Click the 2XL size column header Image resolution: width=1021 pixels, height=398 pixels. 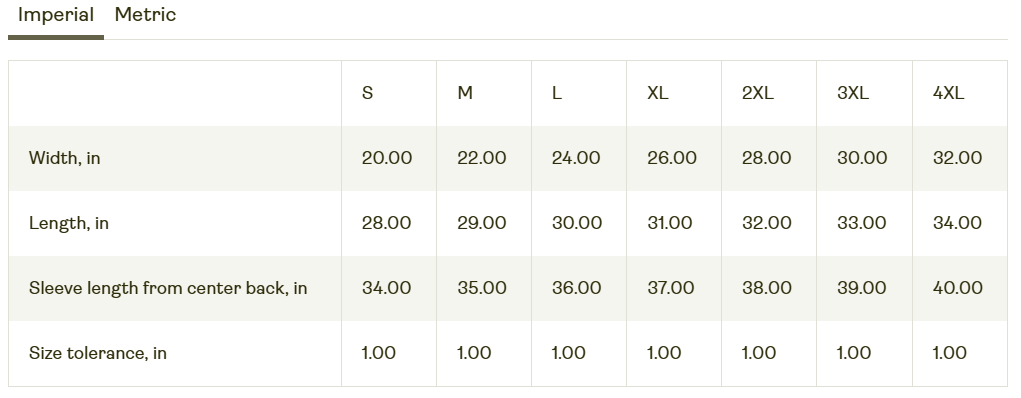pyautogui.click(x=758, y=93)
